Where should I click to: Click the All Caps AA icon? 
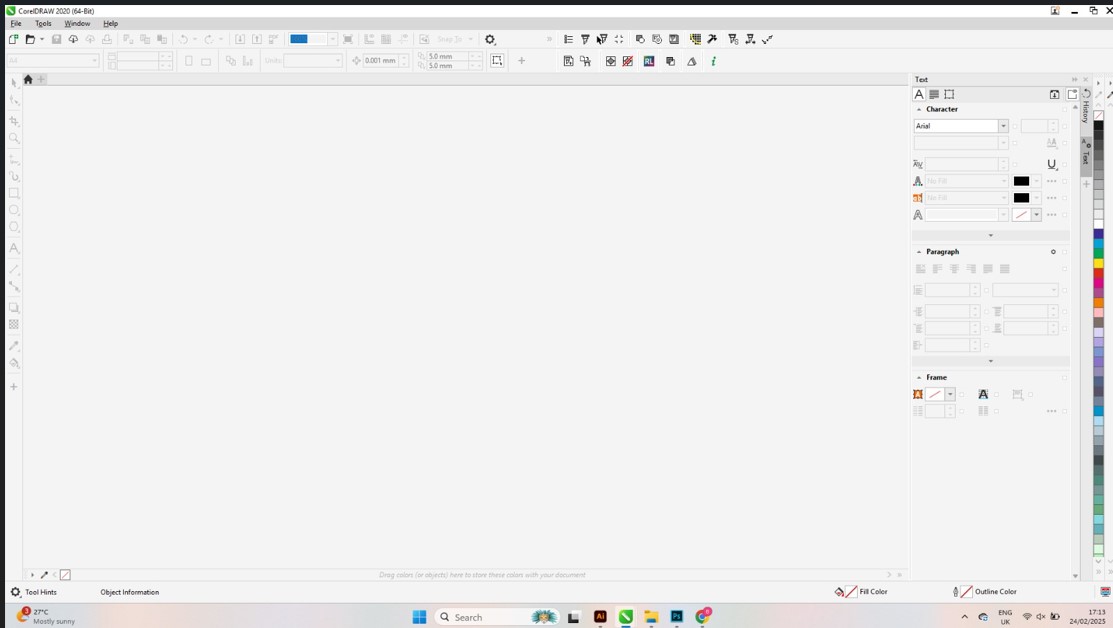click(1051, 143)
